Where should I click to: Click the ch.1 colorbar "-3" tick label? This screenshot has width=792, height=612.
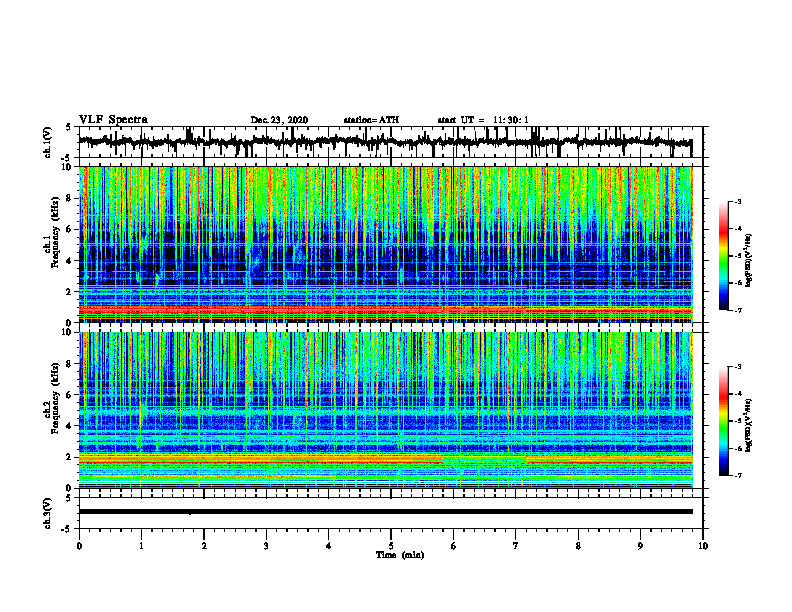737,202
